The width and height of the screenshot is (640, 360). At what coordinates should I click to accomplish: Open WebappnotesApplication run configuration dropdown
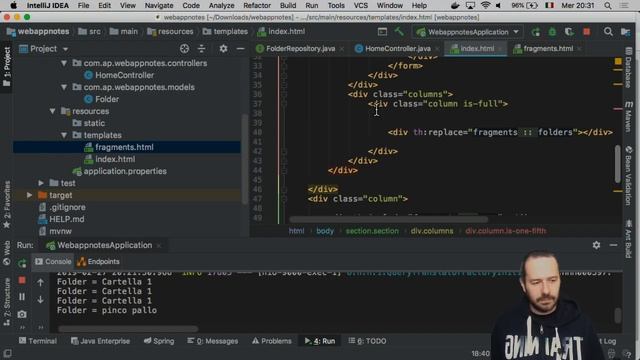tap(468, 32)
